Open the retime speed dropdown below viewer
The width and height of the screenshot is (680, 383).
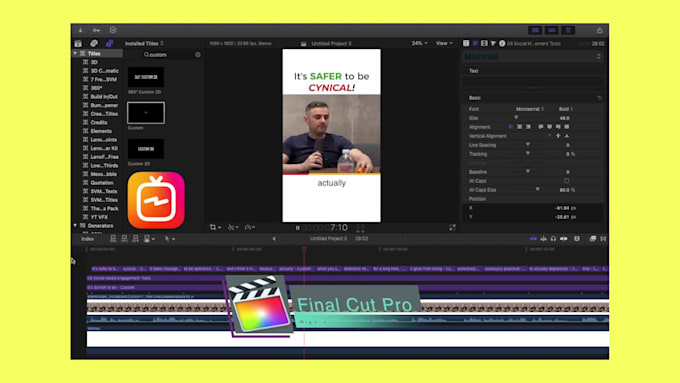pyautogui.click(x=250, y=227)
